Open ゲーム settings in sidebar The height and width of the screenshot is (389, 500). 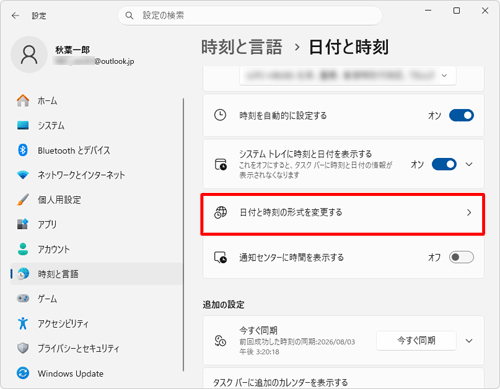point(97,298)
